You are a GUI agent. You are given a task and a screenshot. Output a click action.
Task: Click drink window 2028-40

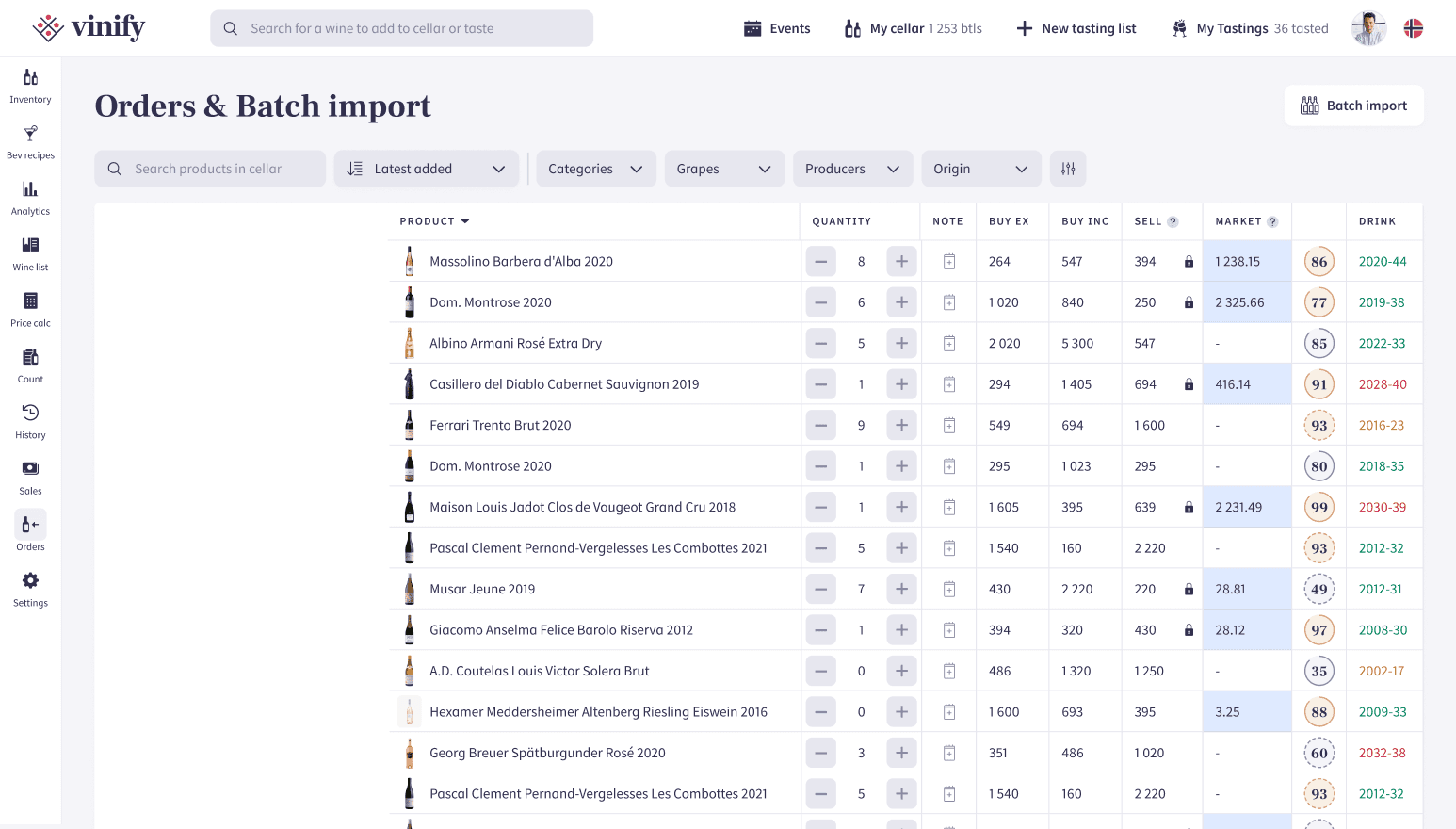pos(1383,384)
